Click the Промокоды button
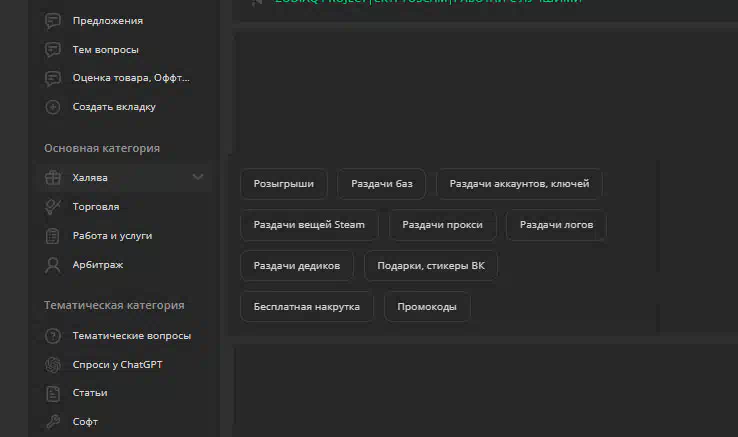Image resolution: width=738 pixels, height=437 pixels. (427, 307)
